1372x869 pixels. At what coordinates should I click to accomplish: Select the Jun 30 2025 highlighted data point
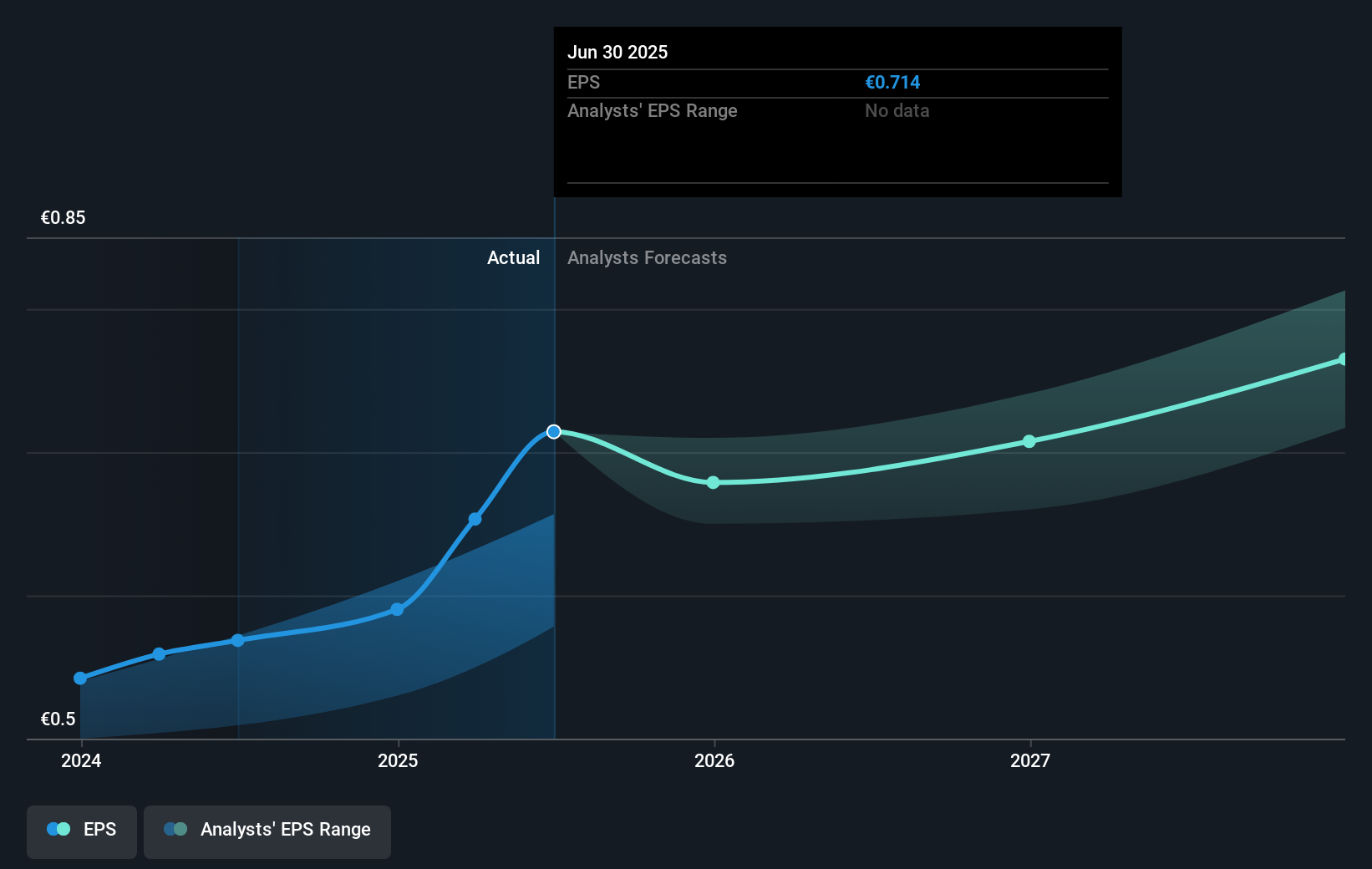(x=554, y=432)
